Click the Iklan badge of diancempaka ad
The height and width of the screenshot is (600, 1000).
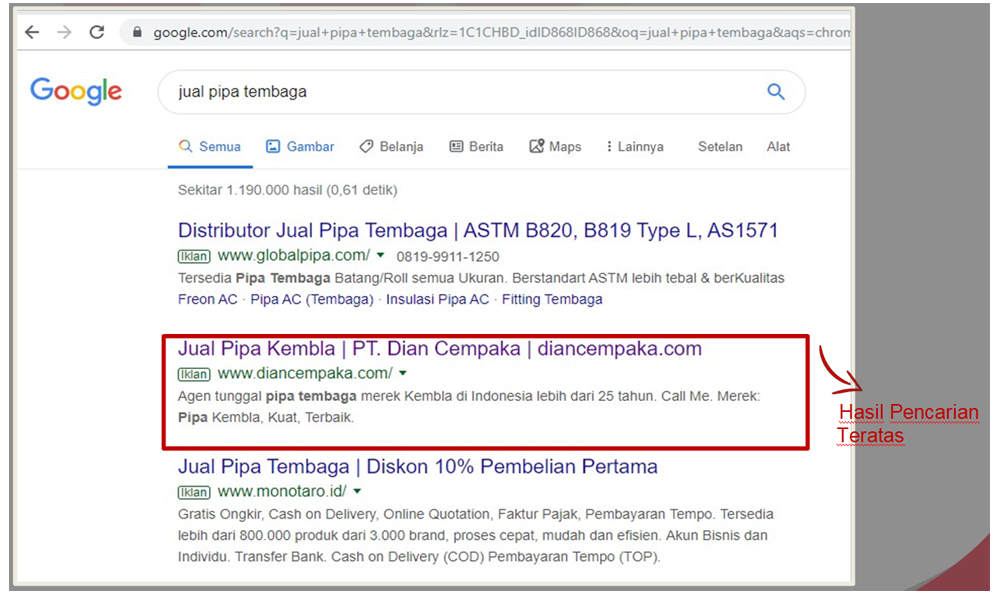click(194, 374)
